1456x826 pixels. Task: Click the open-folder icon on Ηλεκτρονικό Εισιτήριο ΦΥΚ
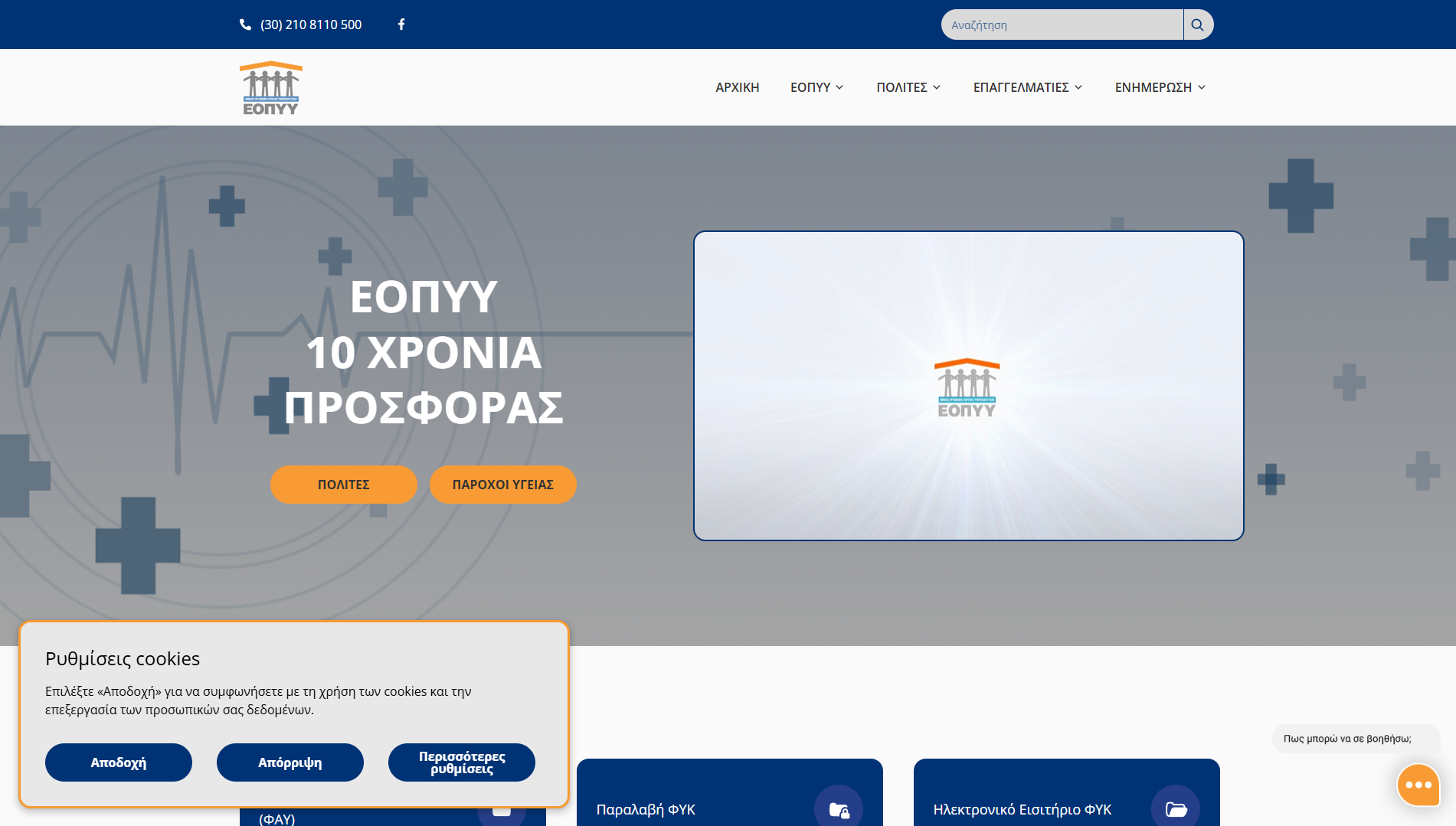[x=1176, y=809]
